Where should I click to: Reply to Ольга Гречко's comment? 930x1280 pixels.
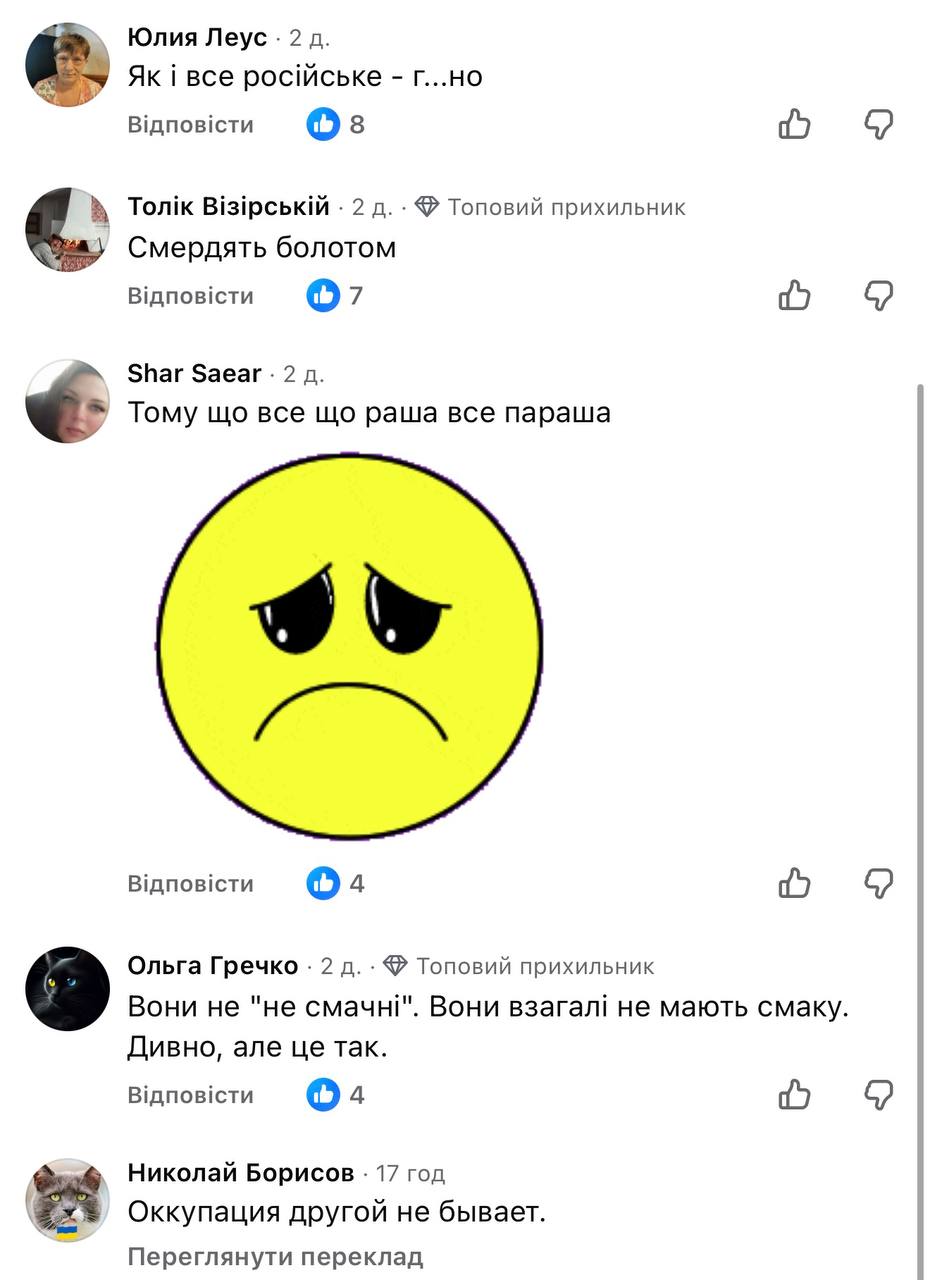pyautogui.click(x=191, y=1095)
